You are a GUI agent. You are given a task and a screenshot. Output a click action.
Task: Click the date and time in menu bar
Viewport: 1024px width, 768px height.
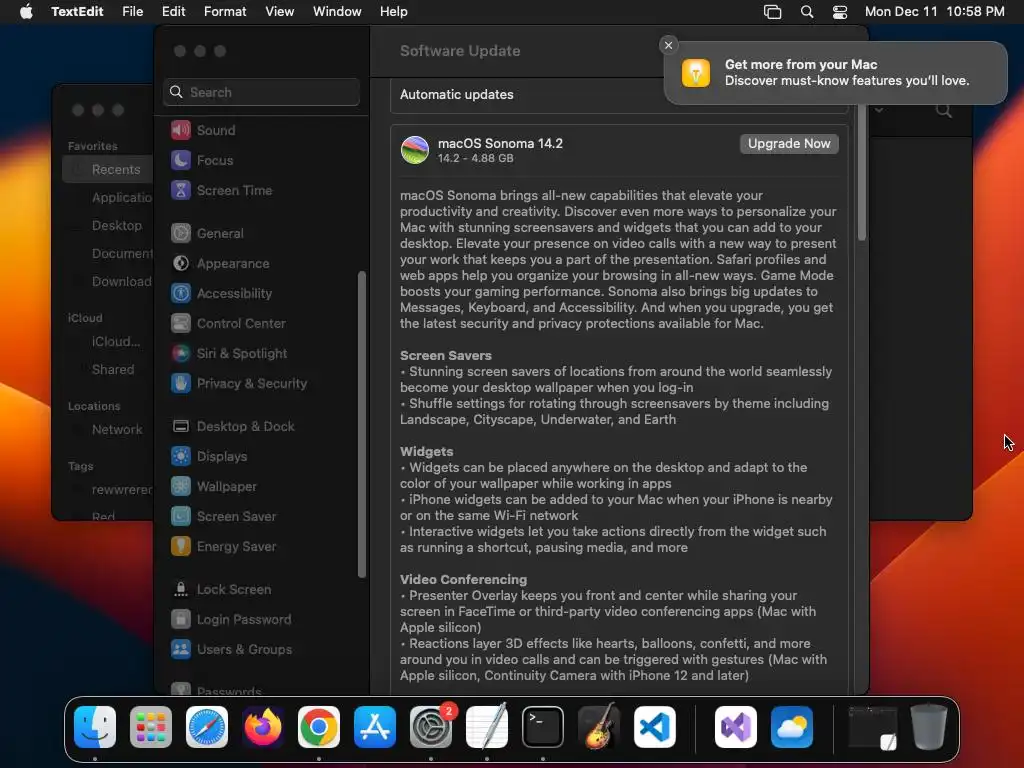[935, 12]
